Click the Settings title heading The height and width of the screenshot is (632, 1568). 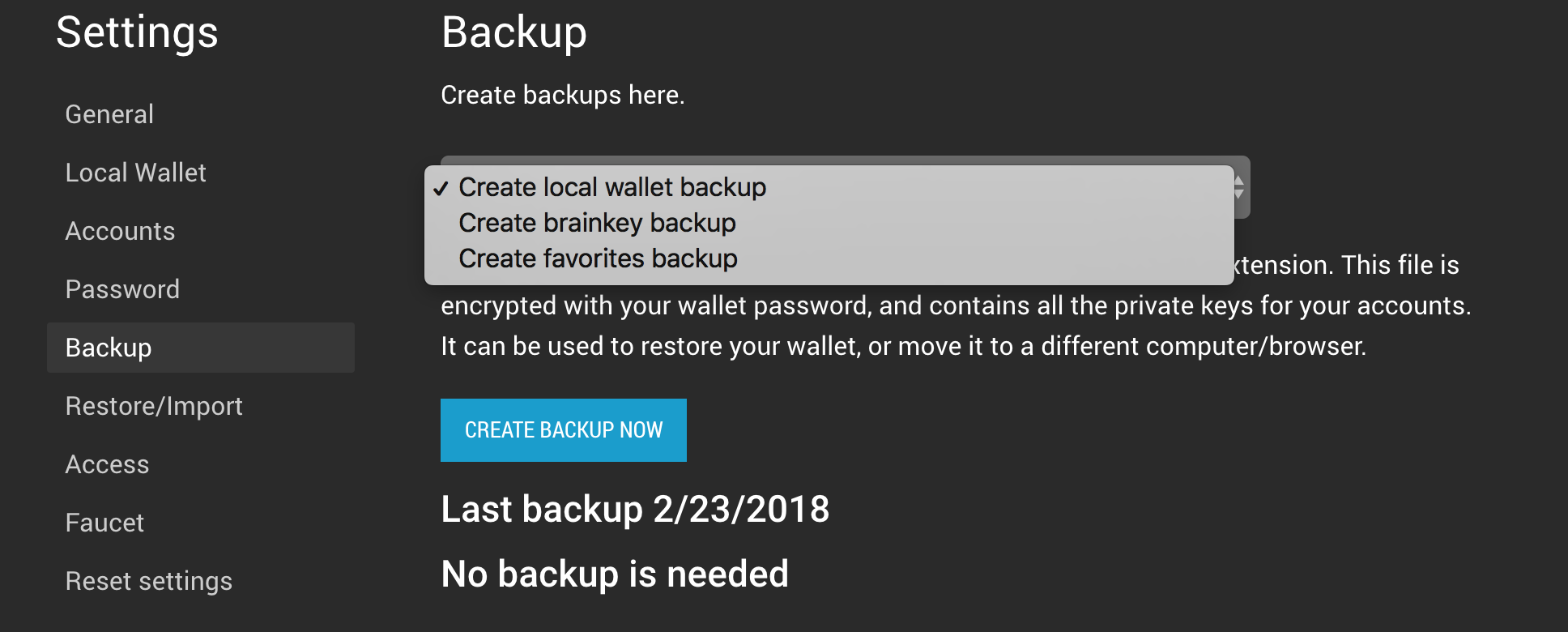[137, 33]
